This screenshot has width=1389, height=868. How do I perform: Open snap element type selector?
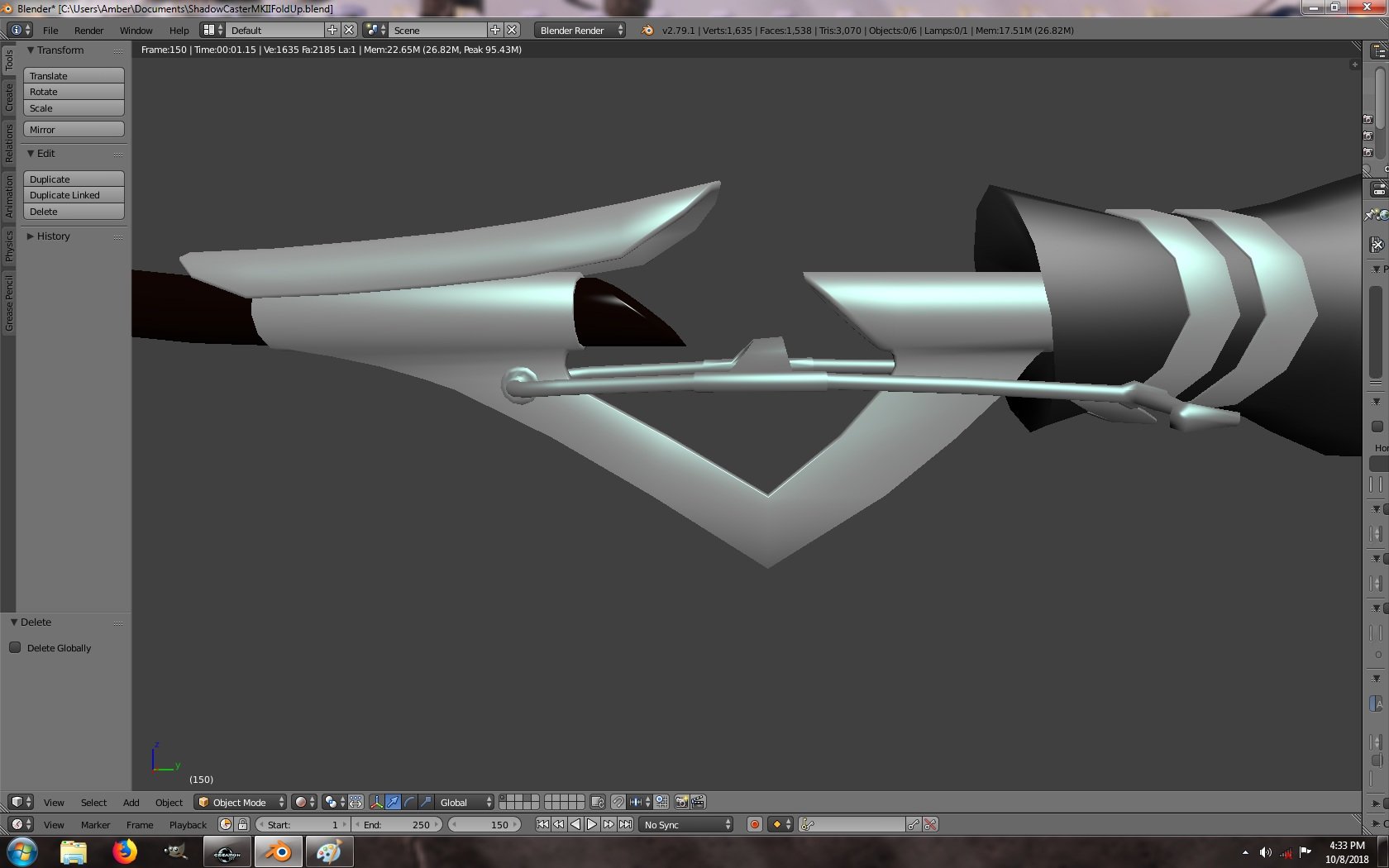639,802
